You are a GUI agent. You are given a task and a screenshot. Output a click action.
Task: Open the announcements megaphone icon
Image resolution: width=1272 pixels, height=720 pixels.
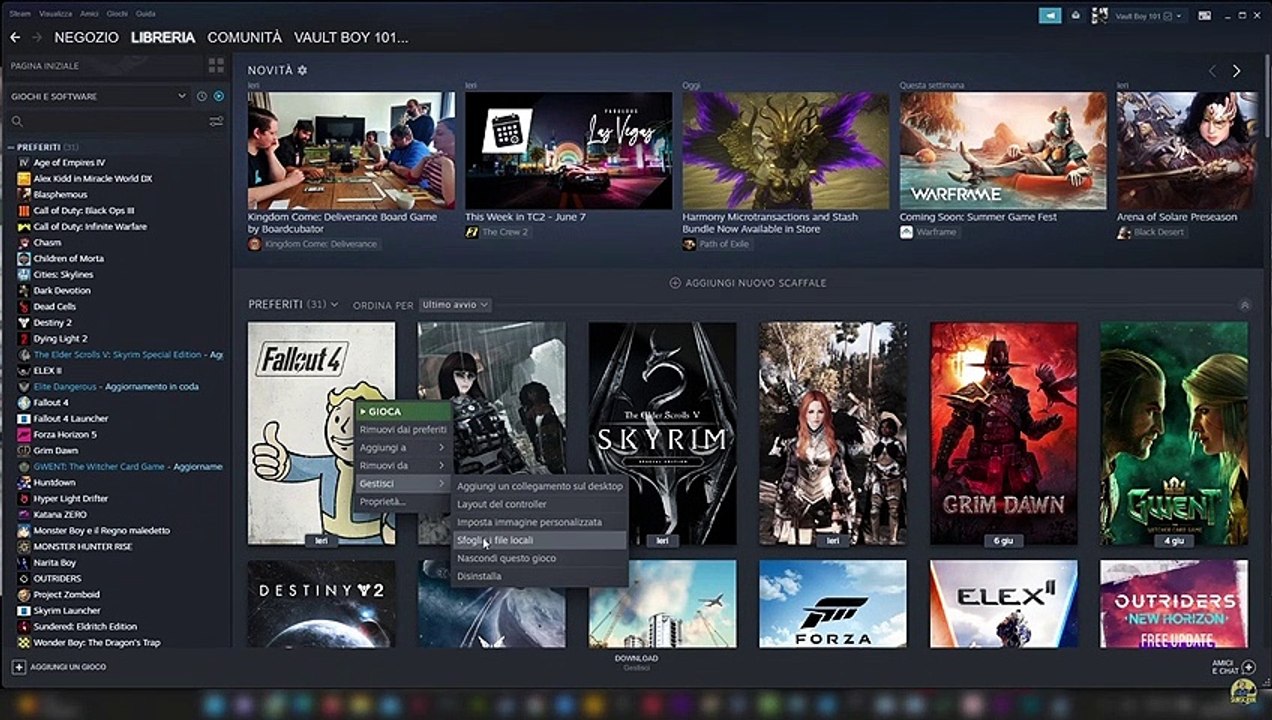tap(1050, 15)
